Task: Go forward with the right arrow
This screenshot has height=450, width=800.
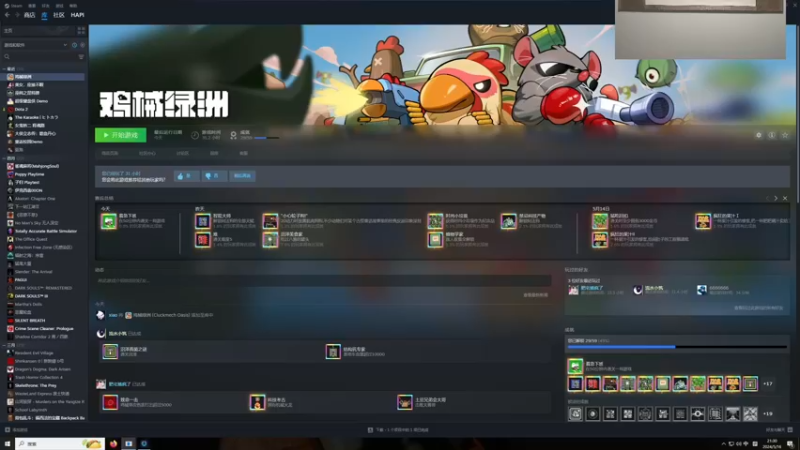Action: [17, 15]
